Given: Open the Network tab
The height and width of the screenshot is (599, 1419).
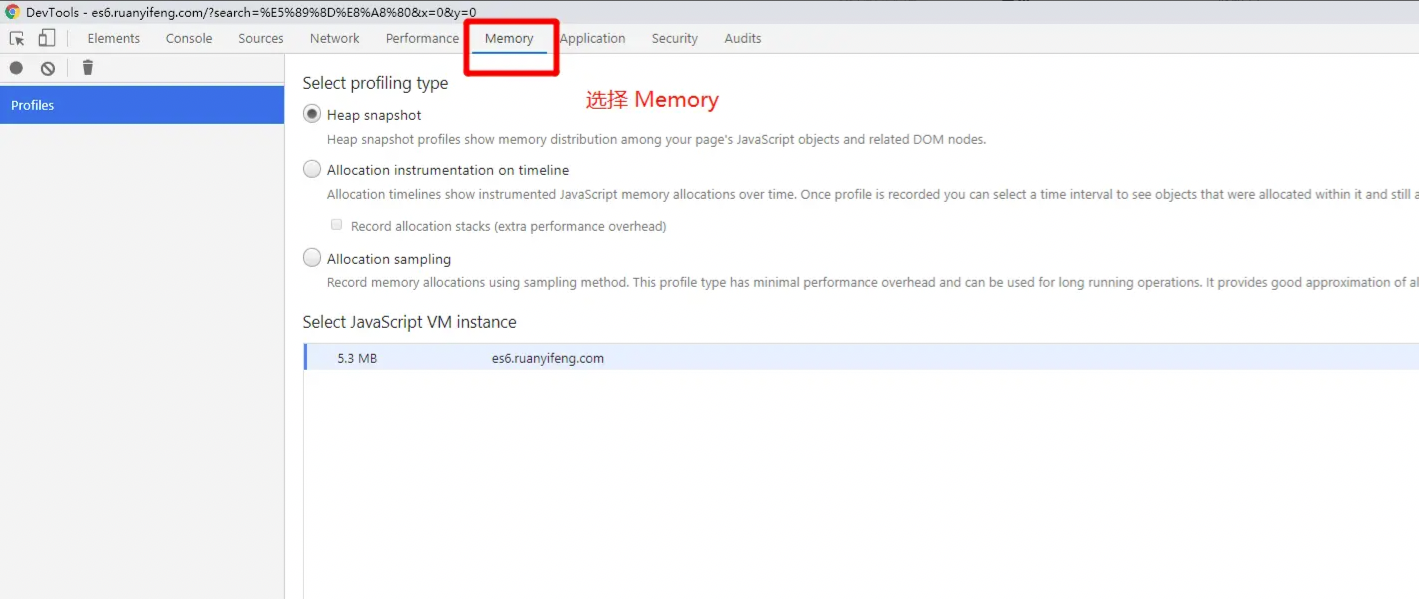Looking at the screenshot, I should [x=335, y=38].
